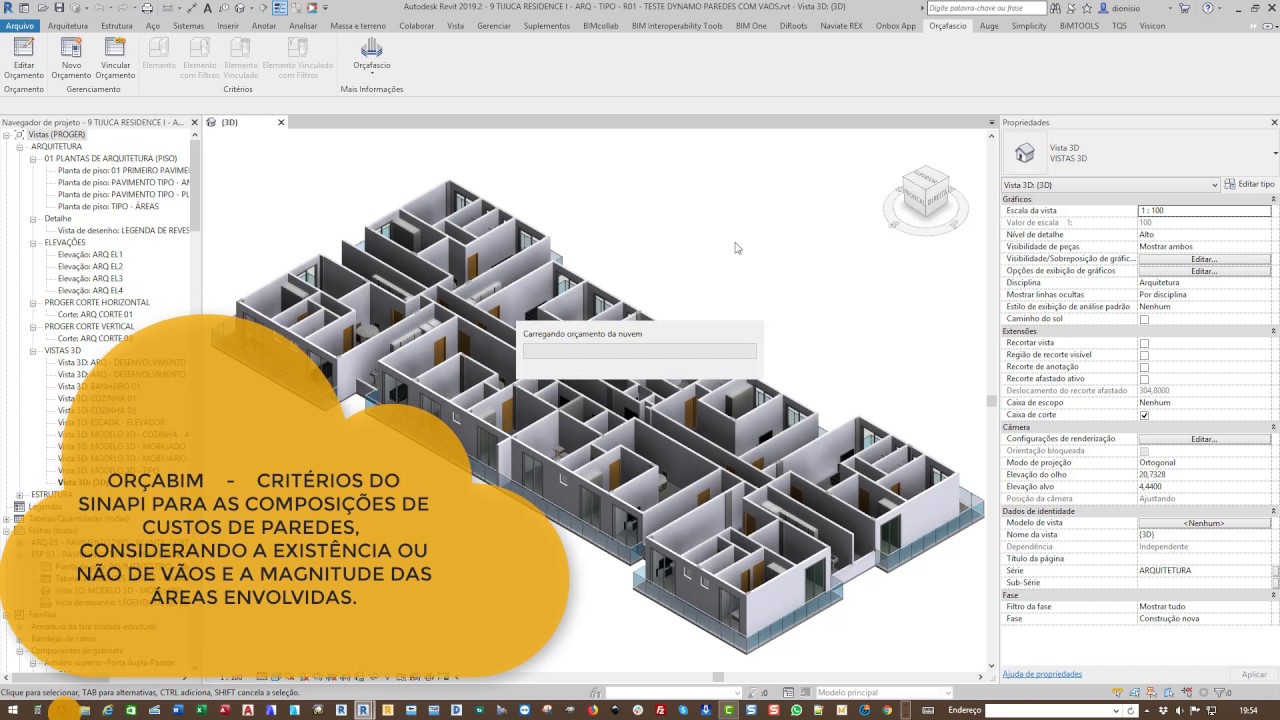This screenshot has height=720, width=1280.
Task: Collapse the 01 PLANTAS DE ARQUITETURA node
Action: point(33,158)
